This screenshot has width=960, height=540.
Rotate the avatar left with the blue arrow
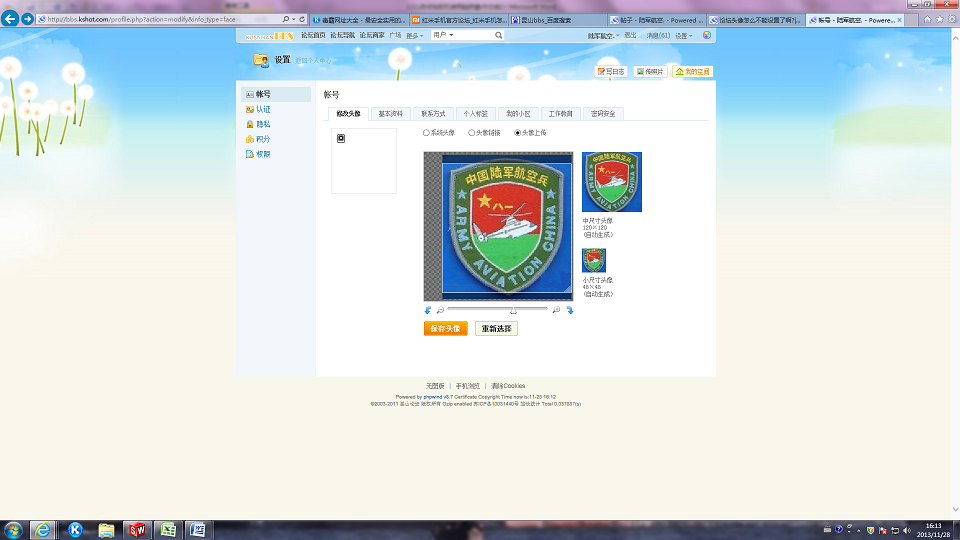pos(428,310)
